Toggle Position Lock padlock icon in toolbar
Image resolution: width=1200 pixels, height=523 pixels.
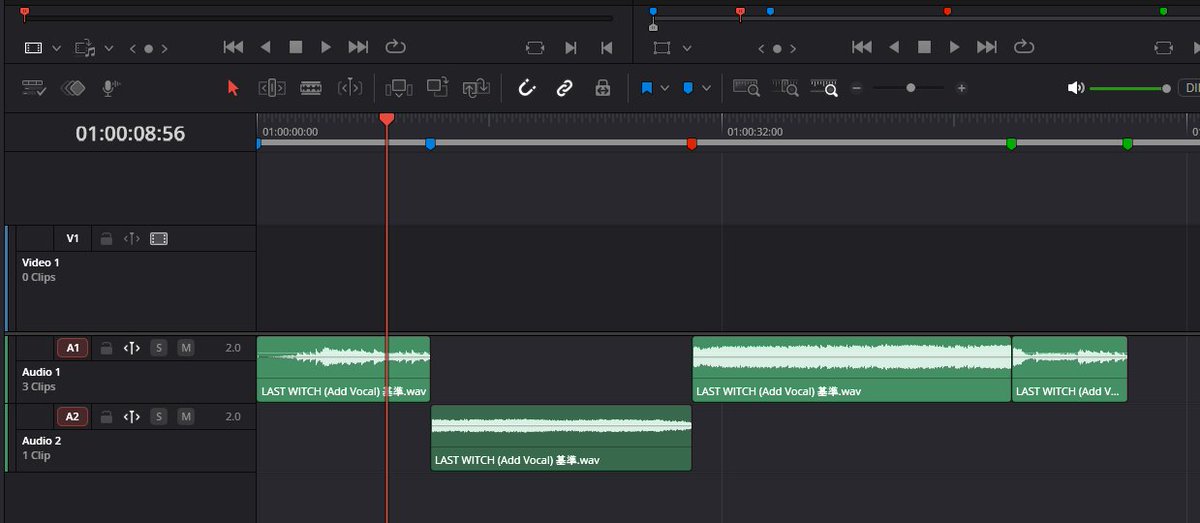click(602, 88)
